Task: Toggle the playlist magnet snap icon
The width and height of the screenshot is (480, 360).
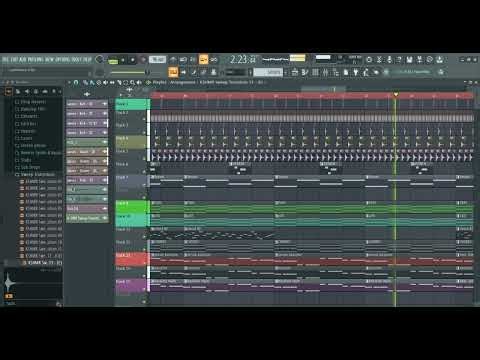Action: [x=76, y=82]
